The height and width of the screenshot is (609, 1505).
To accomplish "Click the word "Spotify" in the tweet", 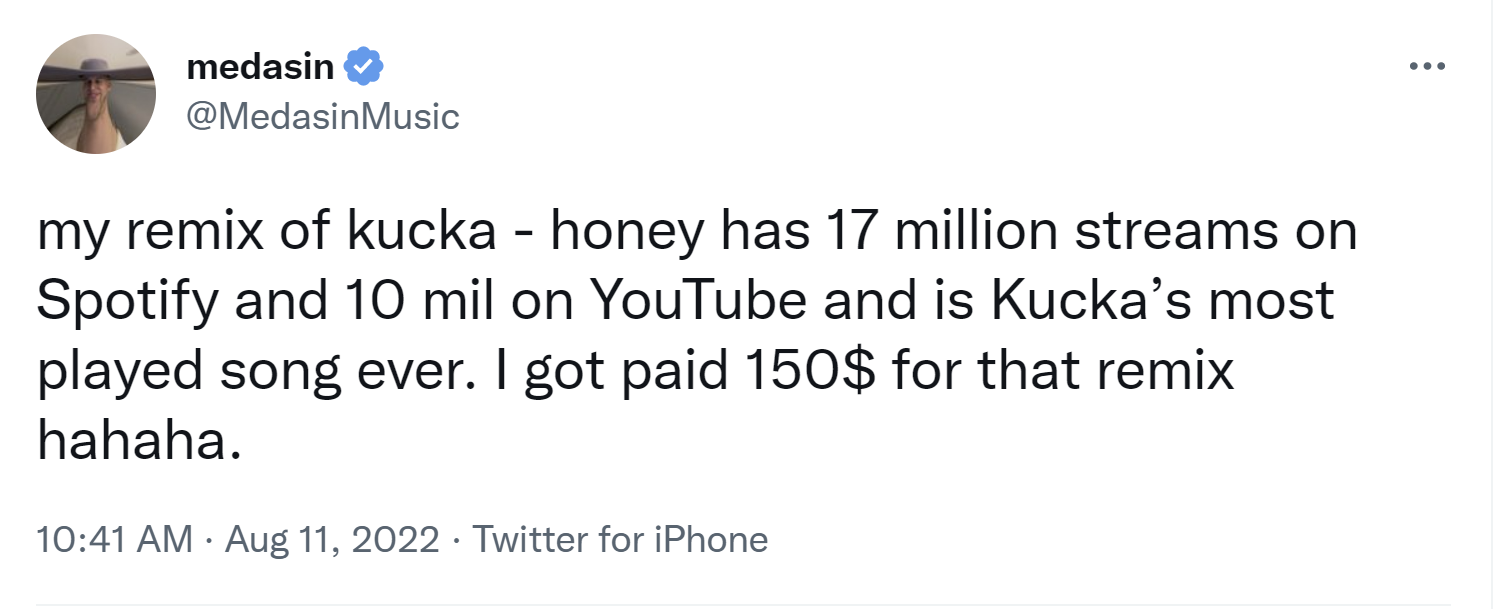I will click(132, 302).
